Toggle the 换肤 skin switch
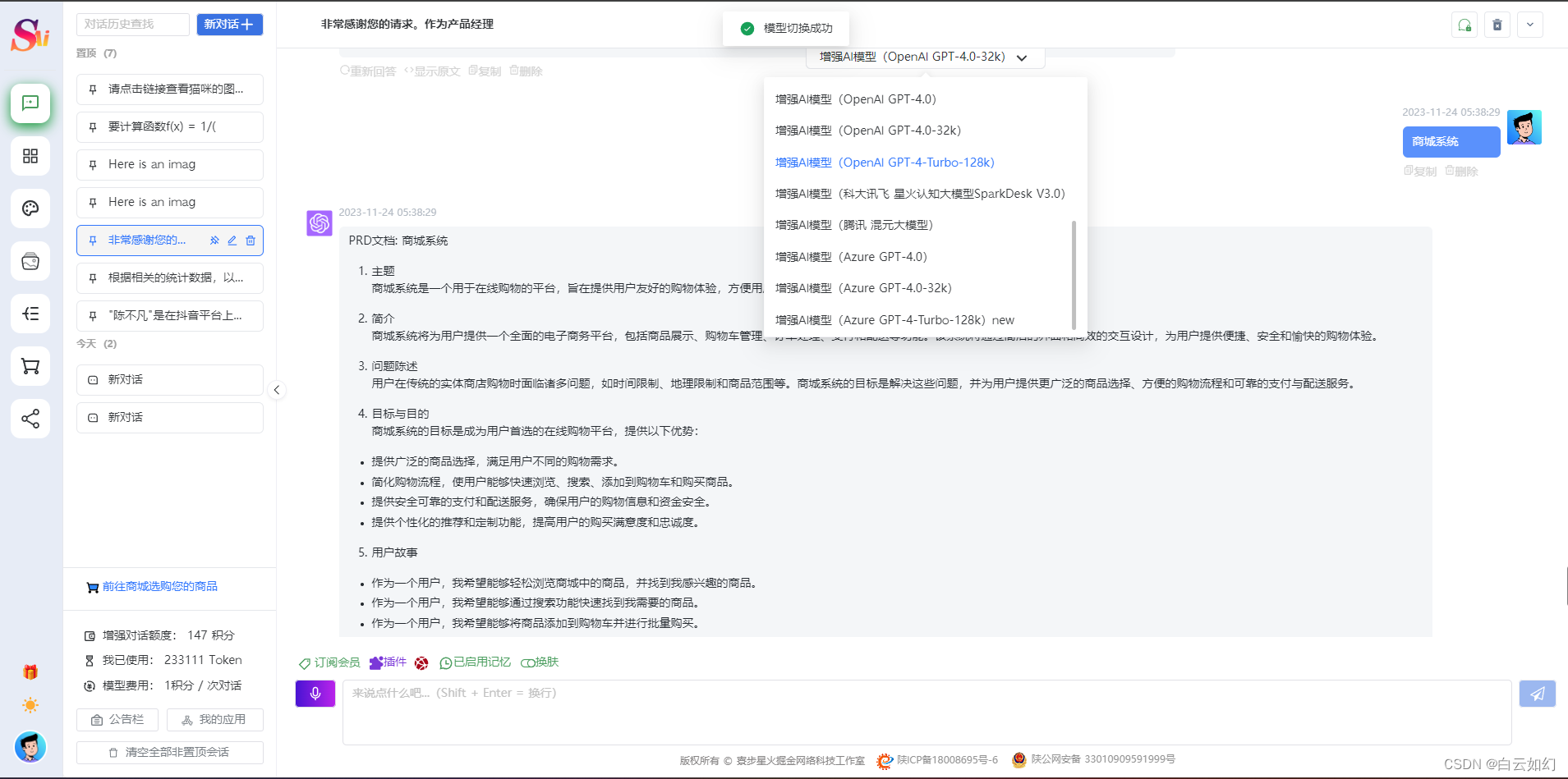The height and width of the screenshot is (779, 1568). 540,662
